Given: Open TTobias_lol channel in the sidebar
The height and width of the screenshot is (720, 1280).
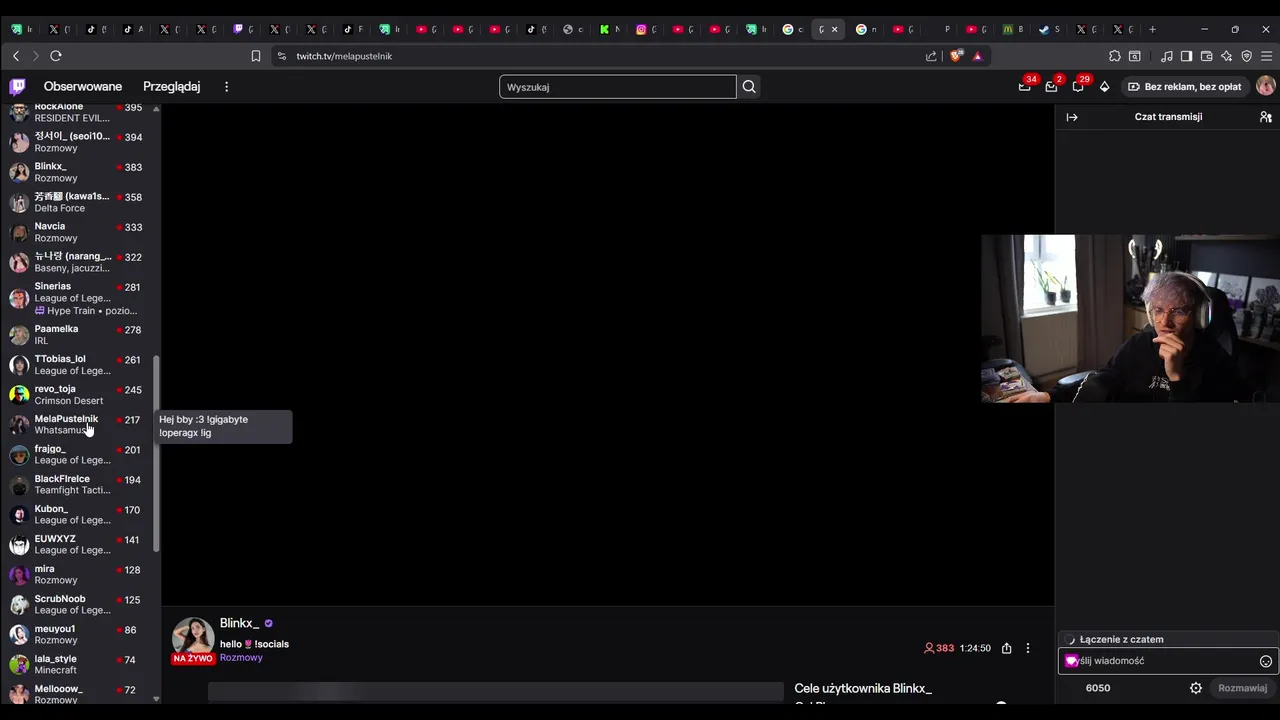Looking at the screenshot, I should click(x=79, y=364).
